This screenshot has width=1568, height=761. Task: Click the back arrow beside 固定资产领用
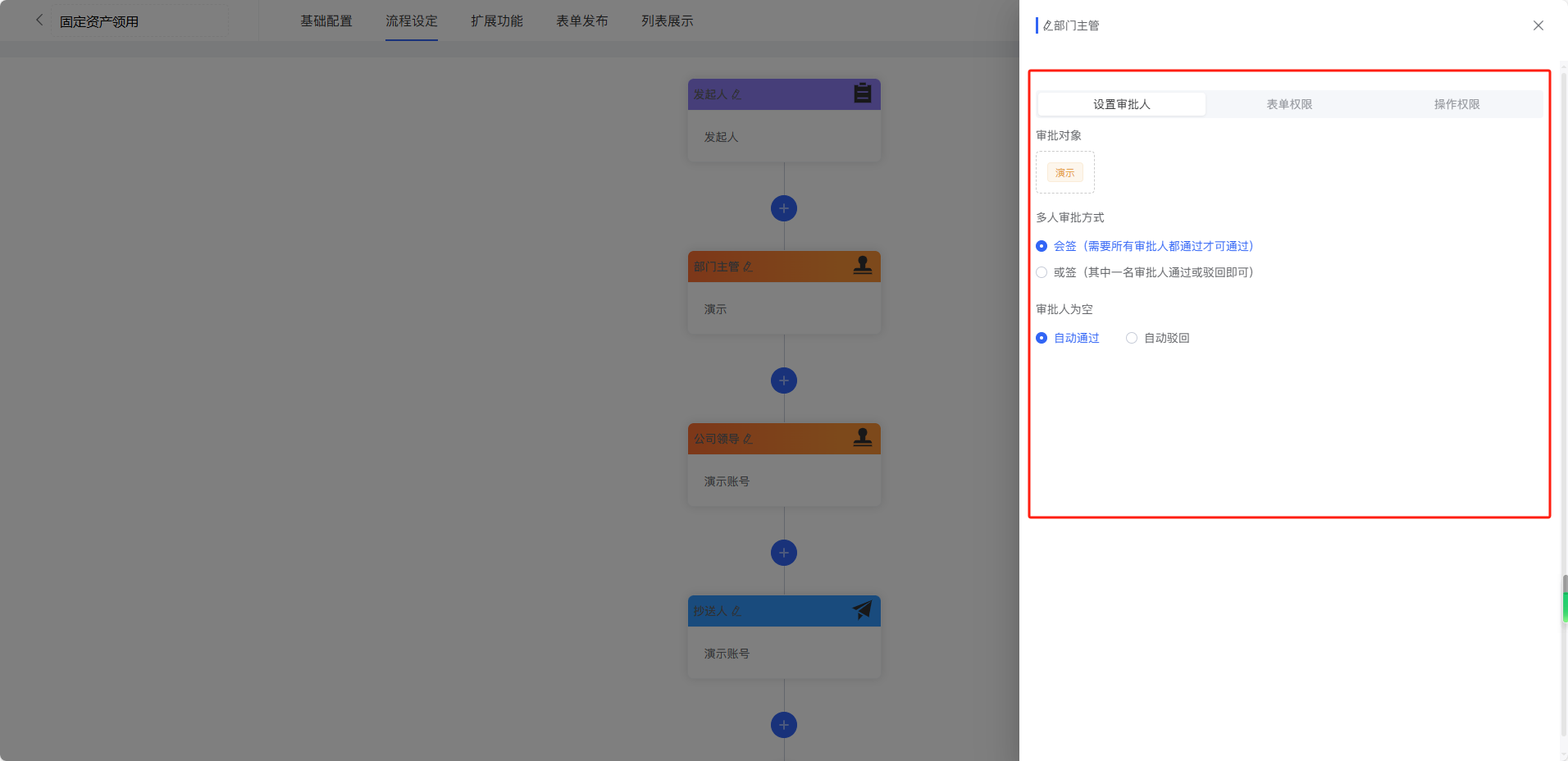coord(39,21)
